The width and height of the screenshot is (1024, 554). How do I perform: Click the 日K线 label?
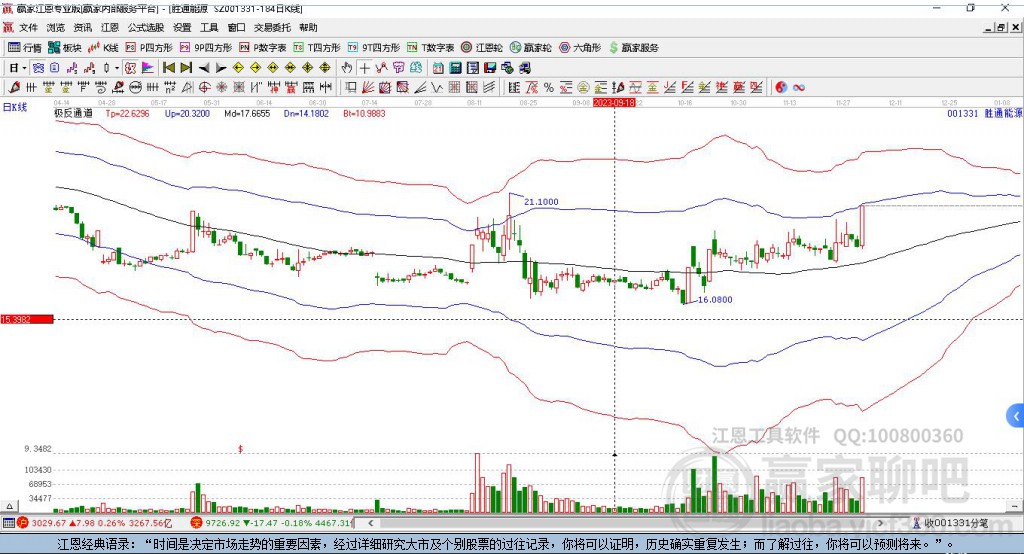[x=15, y=107]
